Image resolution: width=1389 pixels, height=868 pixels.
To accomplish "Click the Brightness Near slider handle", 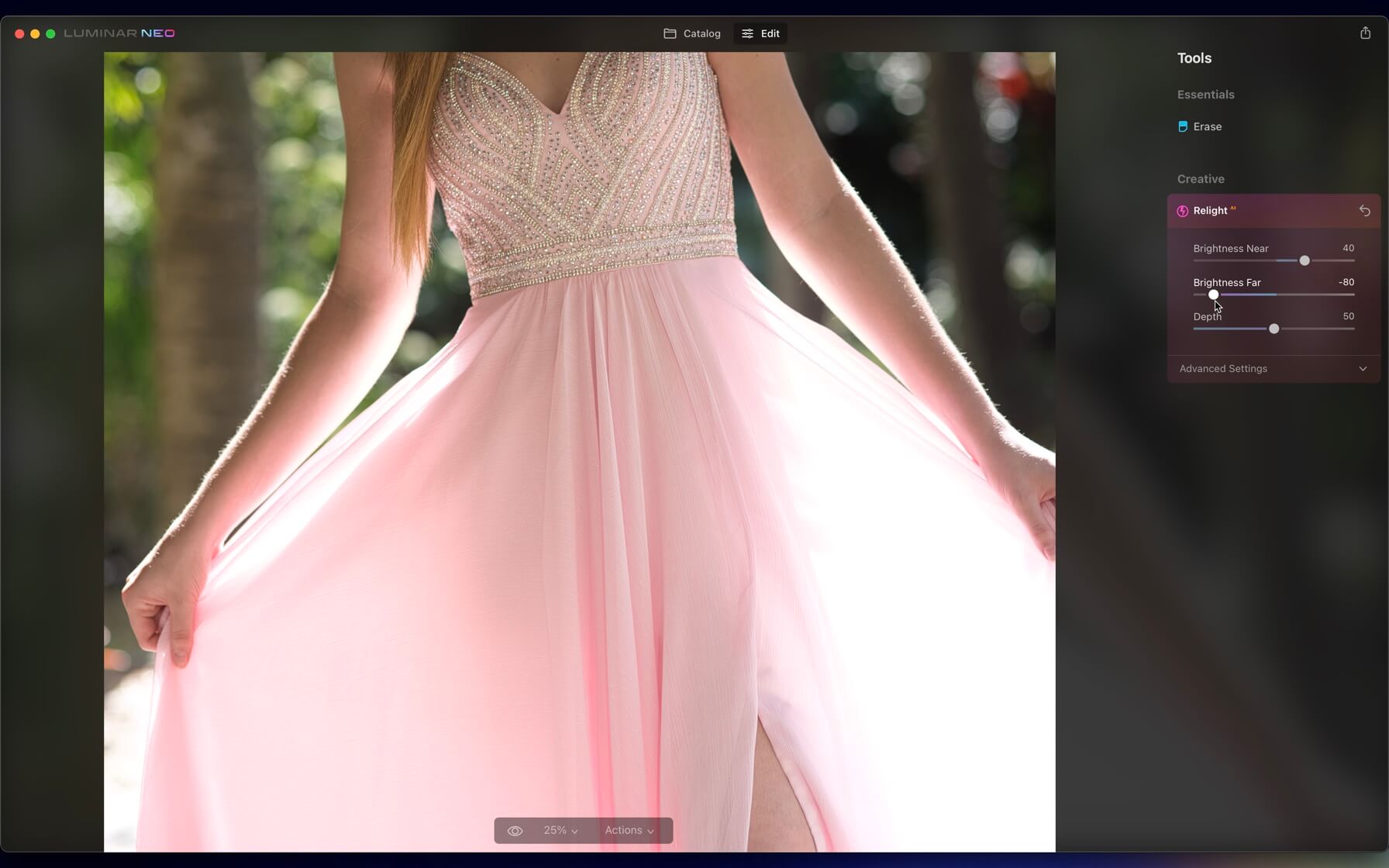I will point(1305,260).
